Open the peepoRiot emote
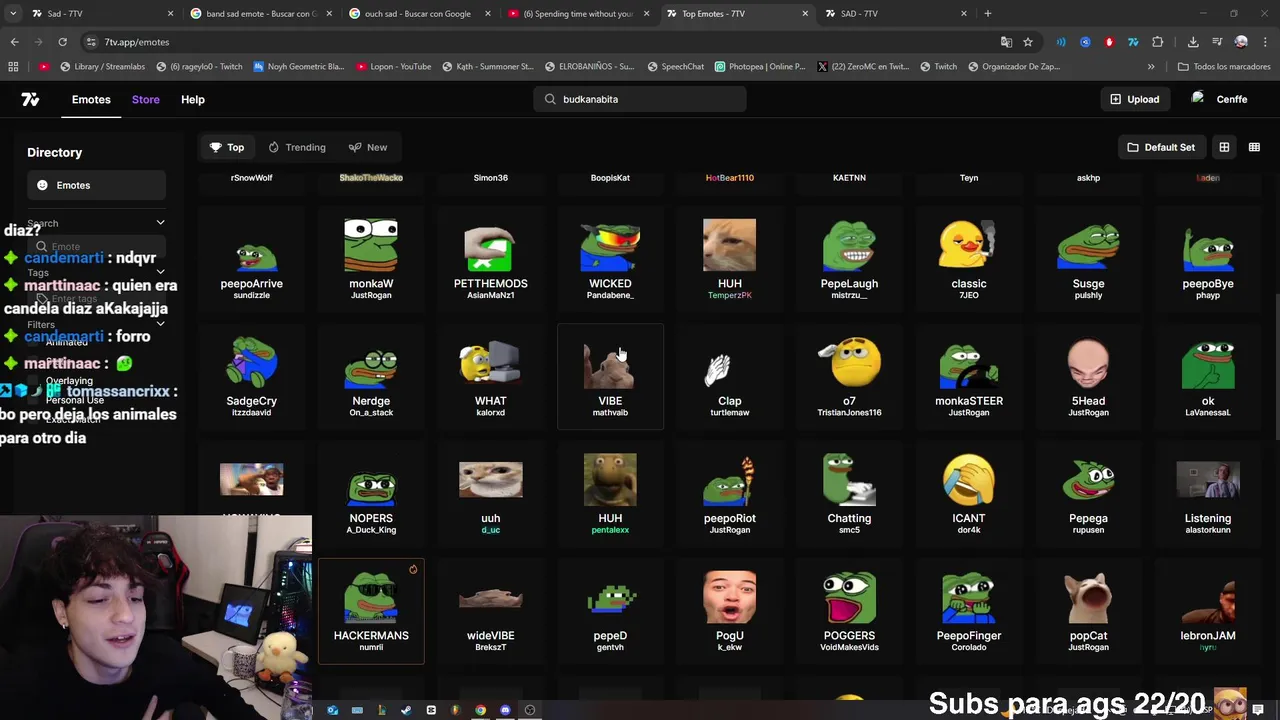 (x=730, y=495)
